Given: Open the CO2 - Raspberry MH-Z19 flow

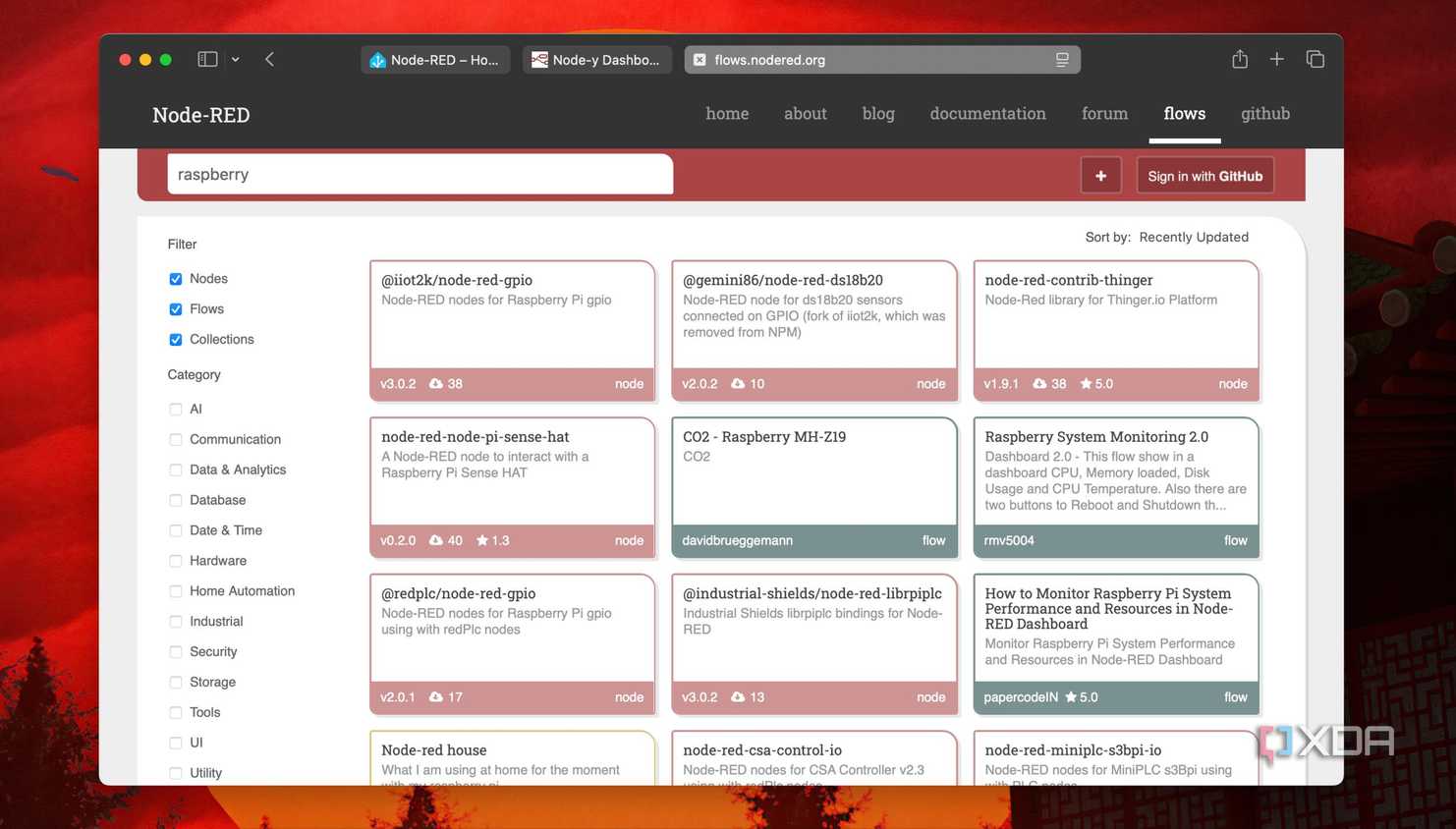Looking at the screenshot, I should 813,487.
